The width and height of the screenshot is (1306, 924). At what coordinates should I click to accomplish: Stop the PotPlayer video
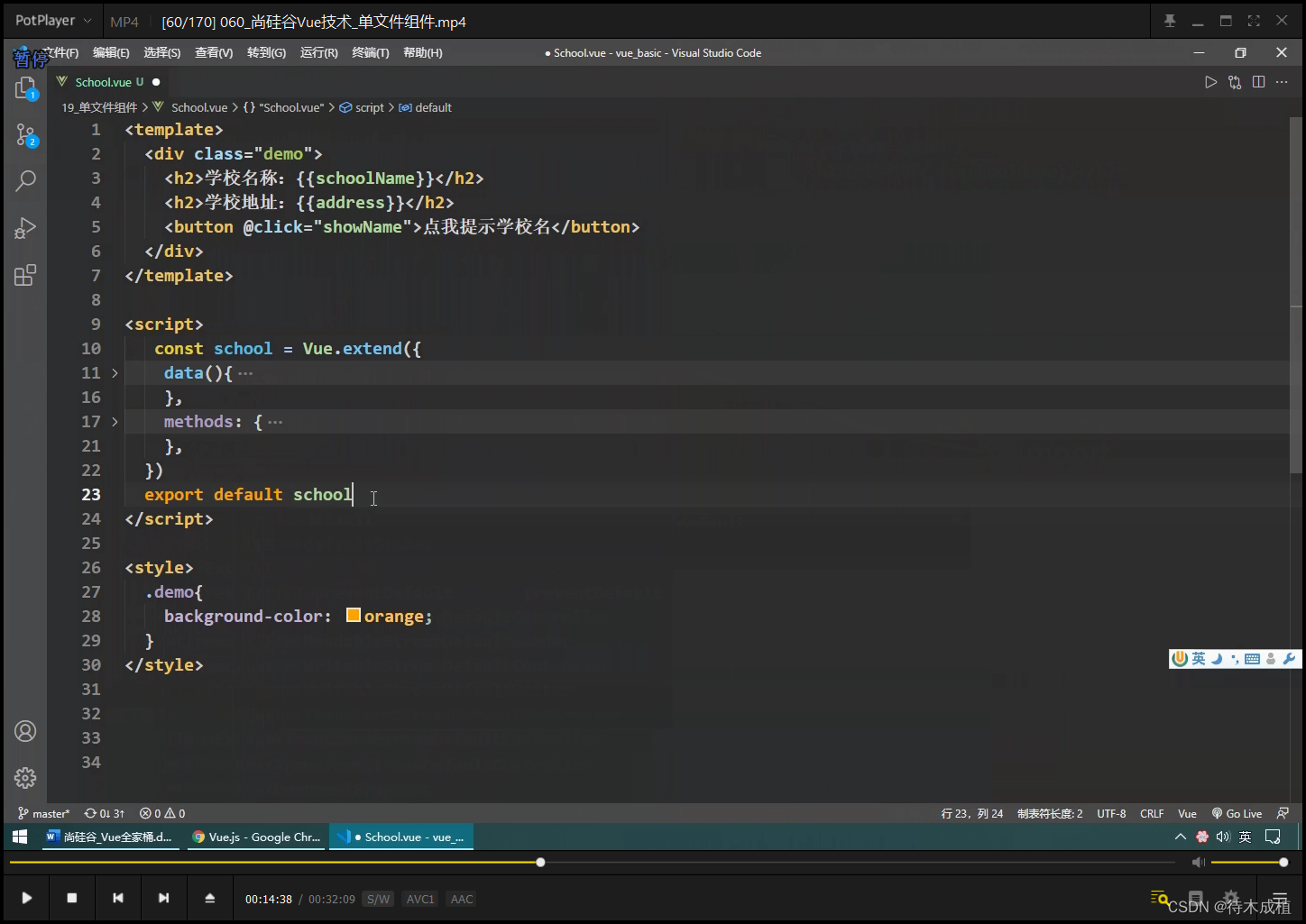click(72, 898)
